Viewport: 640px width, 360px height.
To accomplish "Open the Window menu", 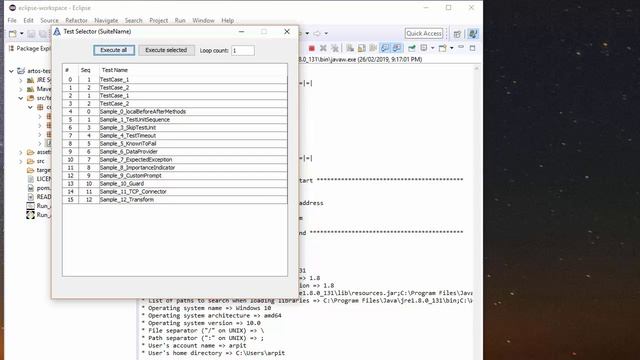I will tap(203, 20).
